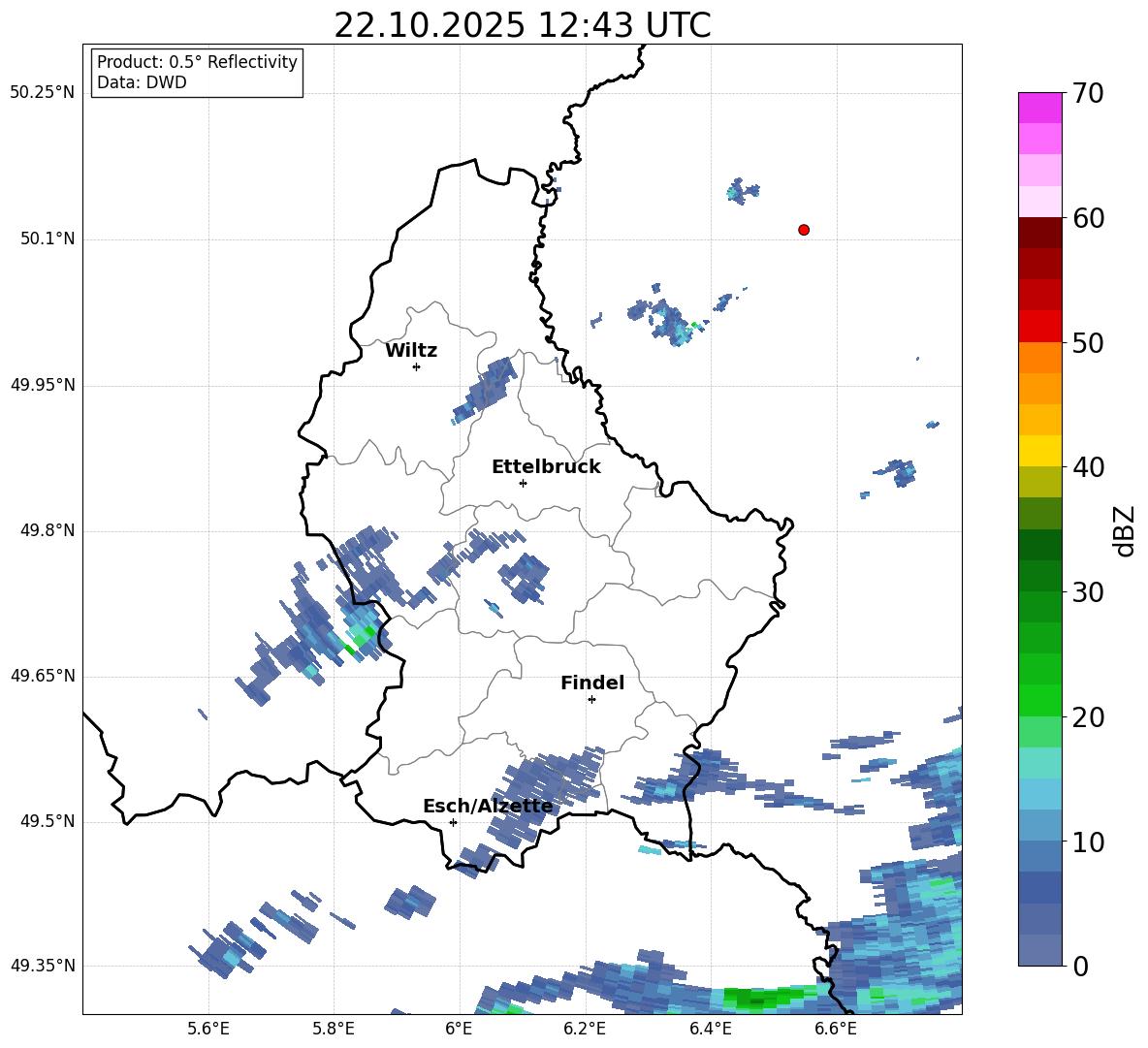Image resolution: width=1148 pixels, height=1048 pixels.
Task: Click the red dot marker on the map
Action: [803, 230]
